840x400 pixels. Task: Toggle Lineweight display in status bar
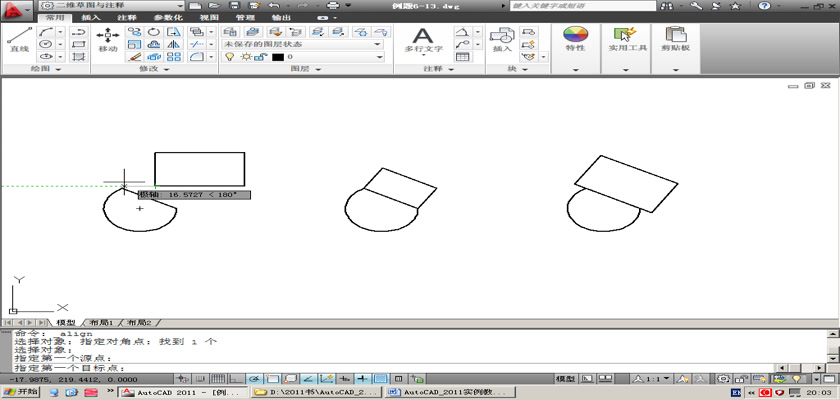(x=363, y=379)
